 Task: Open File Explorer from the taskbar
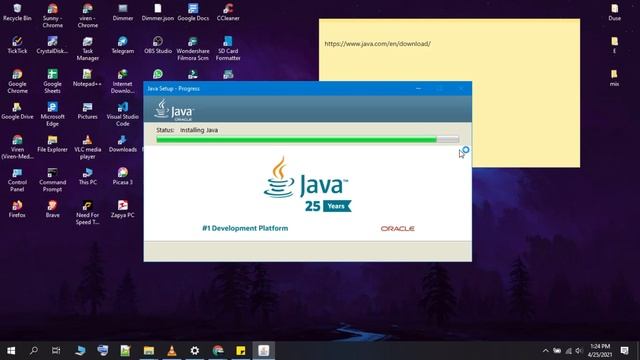[149, 350]
